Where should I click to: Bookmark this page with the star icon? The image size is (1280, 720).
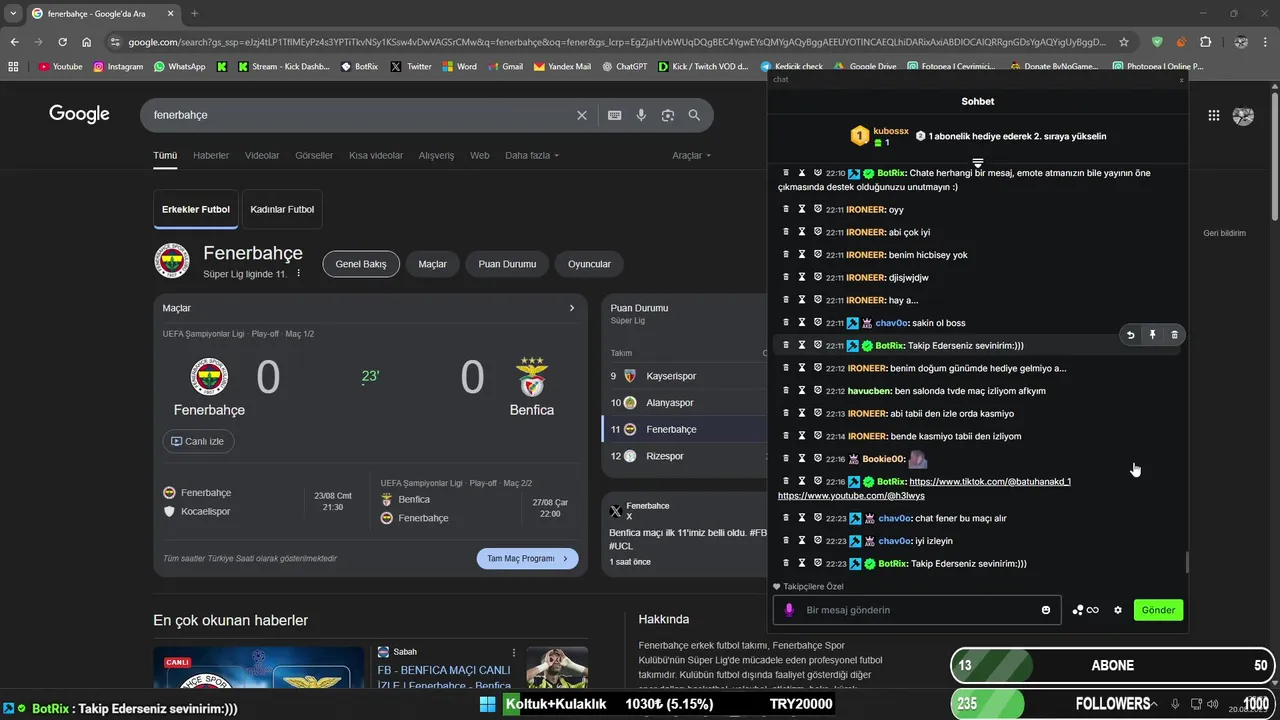coord(1124,42)
